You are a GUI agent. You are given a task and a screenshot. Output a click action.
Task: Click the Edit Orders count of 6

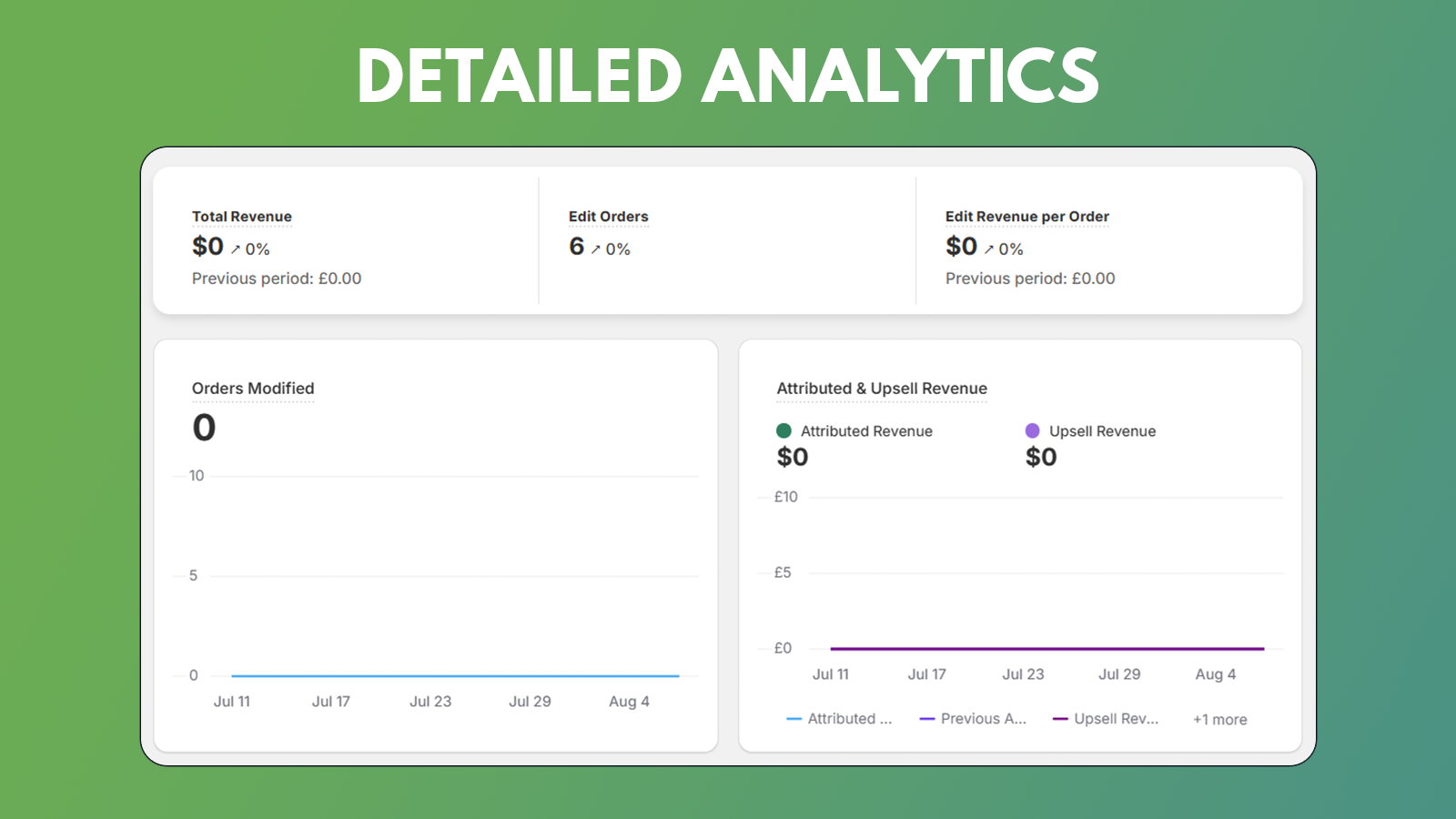coord(576,246)
